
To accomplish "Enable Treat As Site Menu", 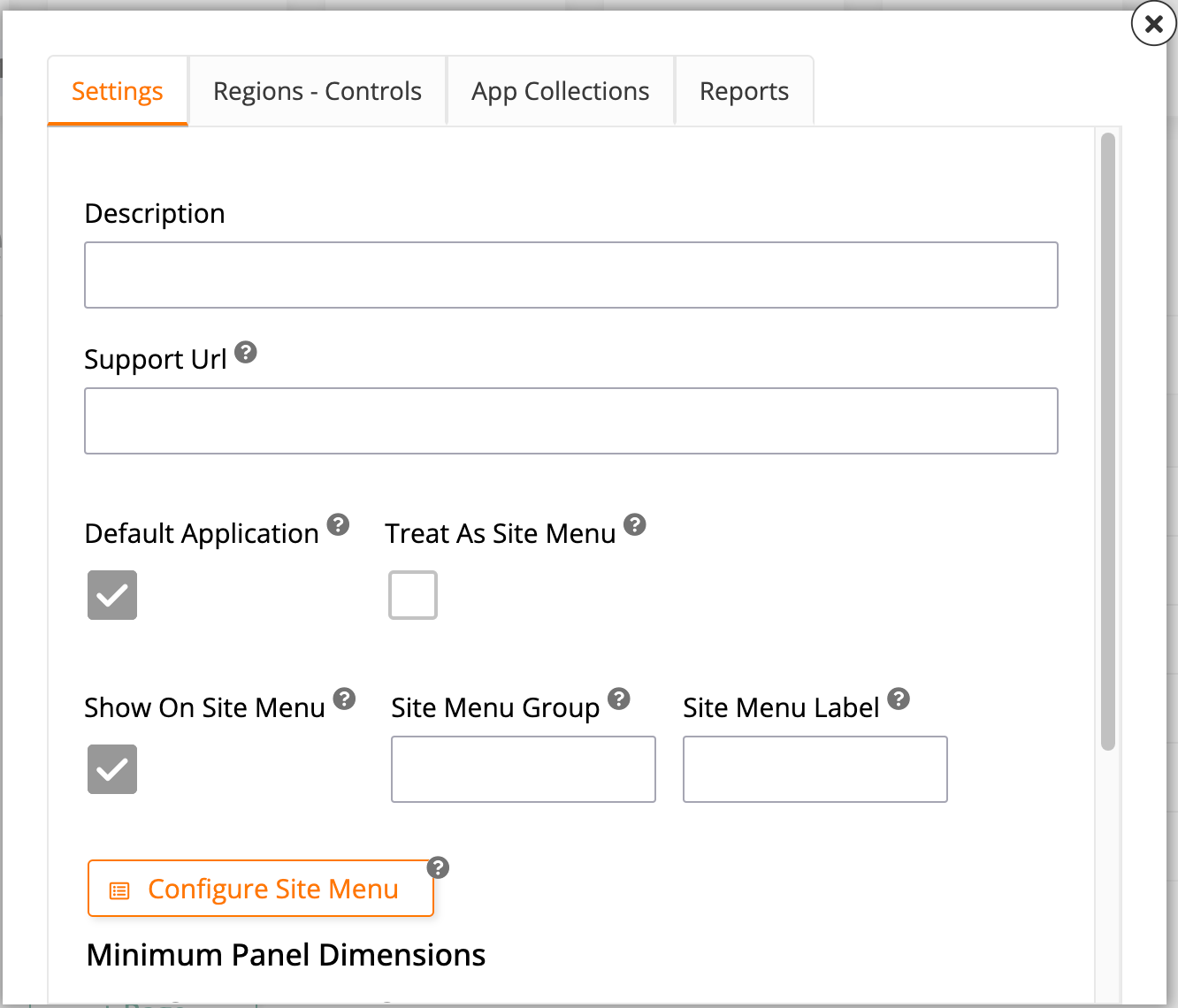I will 412,595.
